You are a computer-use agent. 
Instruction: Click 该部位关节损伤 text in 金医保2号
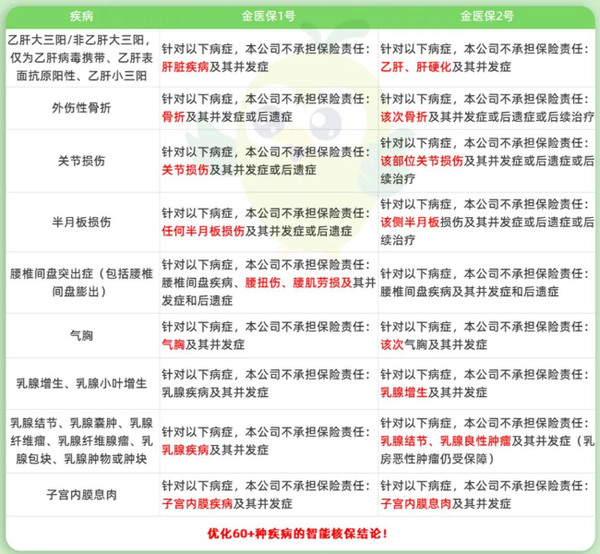(422, 161)
